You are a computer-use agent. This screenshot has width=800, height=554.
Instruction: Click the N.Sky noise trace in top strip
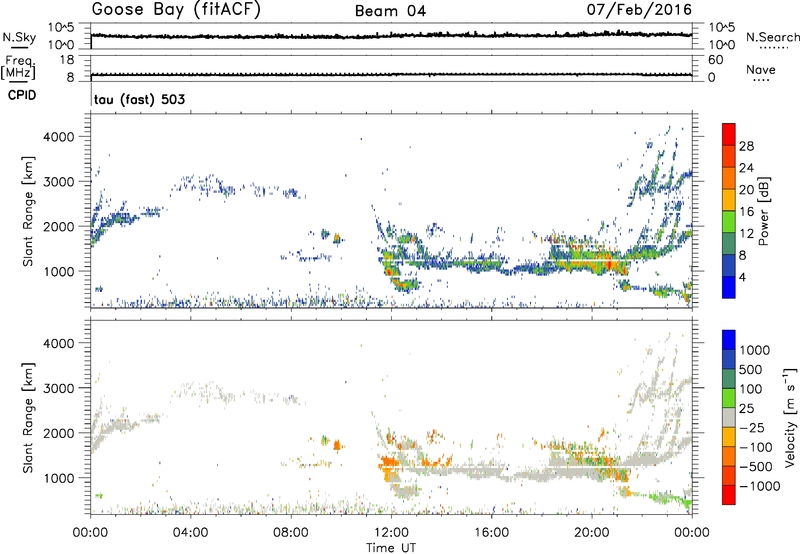tap(391, 36)
